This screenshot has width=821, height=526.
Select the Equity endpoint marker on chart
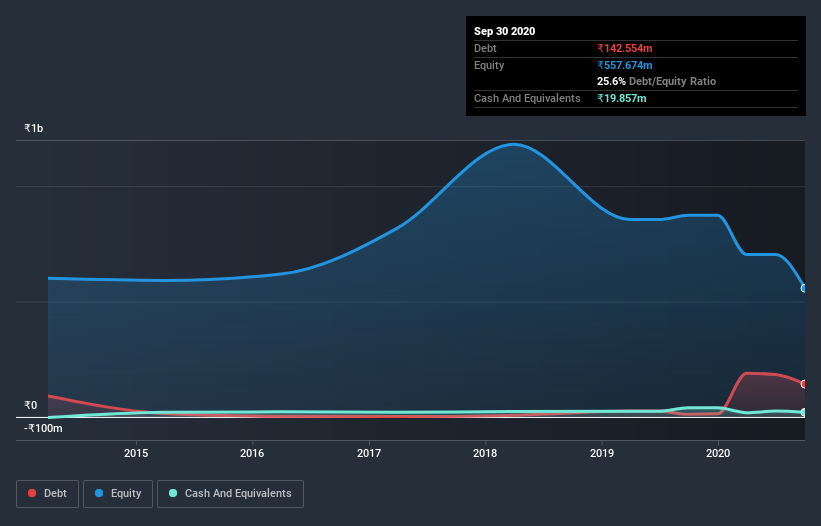click(804, 288)
